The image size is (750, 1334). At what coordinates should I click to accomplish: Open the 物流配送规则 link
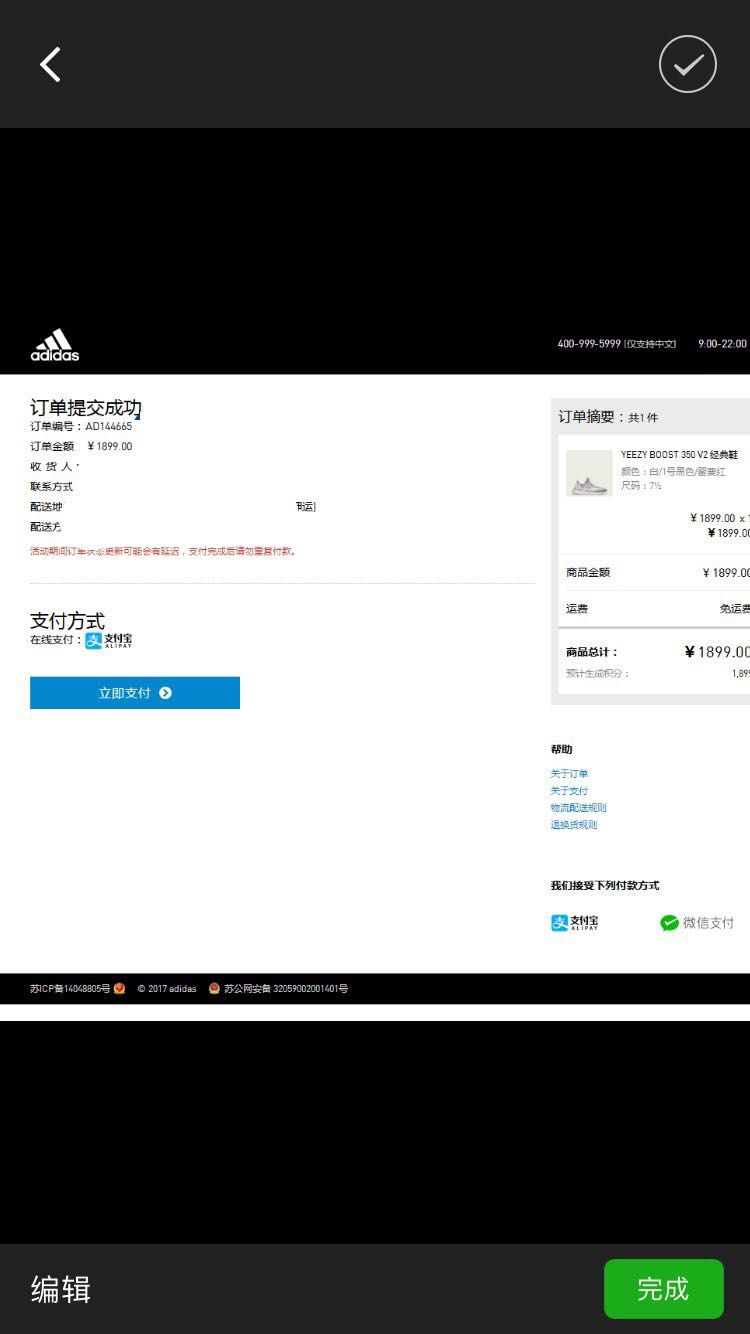578,808
